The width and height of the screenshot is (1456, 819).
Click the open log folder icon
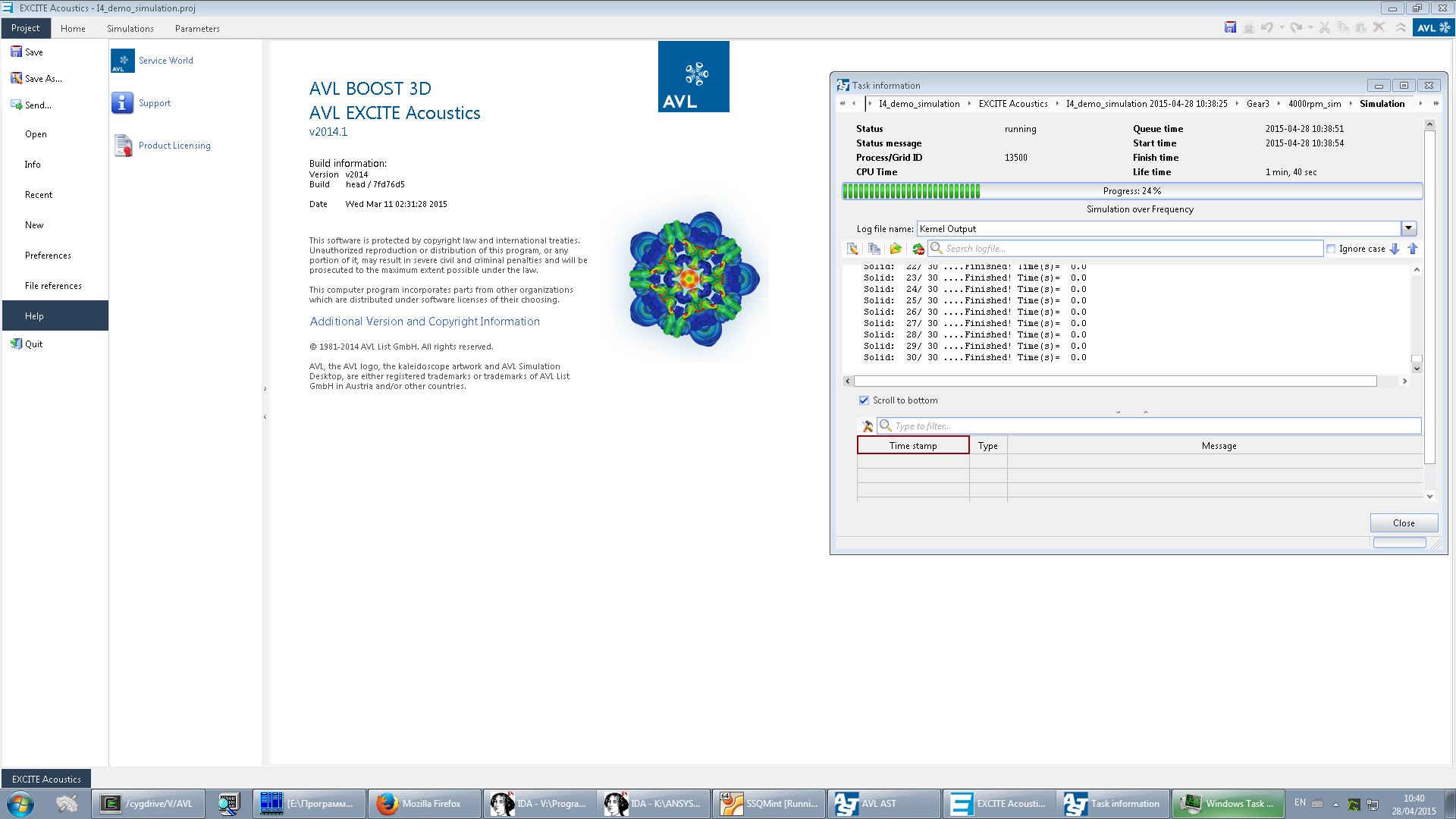tap(896, 249)
